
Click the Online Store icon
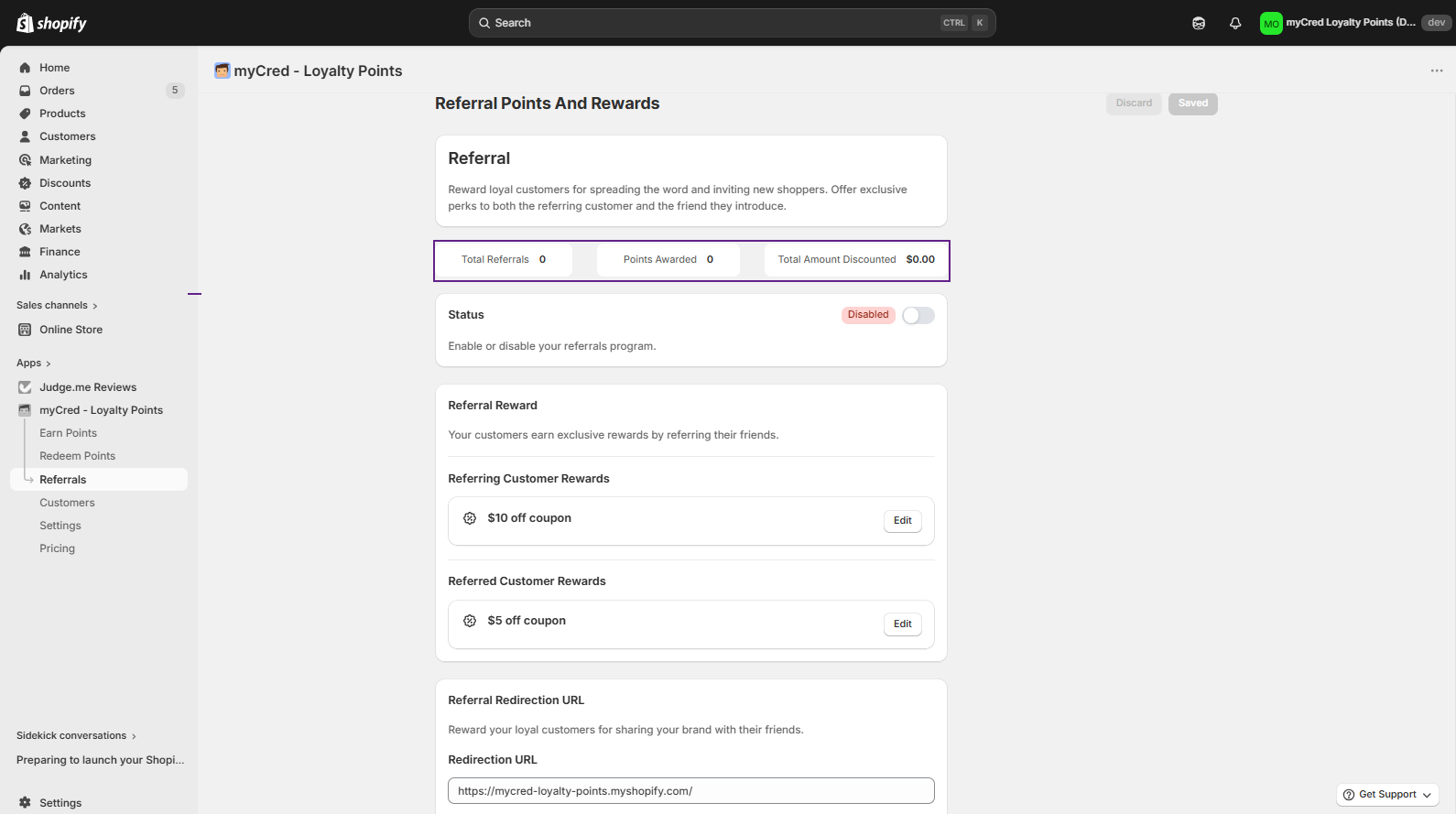[x=25, y=330]
